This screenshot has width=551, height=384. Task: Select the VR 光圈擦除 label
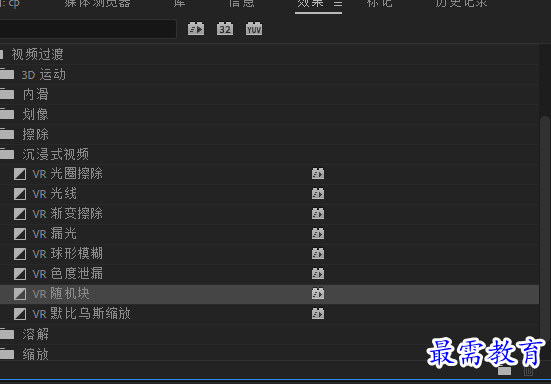tap(67, 174)
